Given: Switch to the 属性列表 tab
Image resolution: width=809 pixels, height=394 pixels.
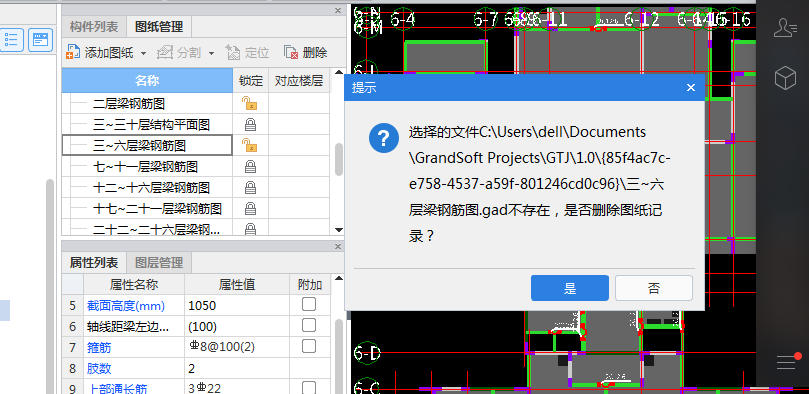Looking at the screenshot, I should (x=94, y=263).
